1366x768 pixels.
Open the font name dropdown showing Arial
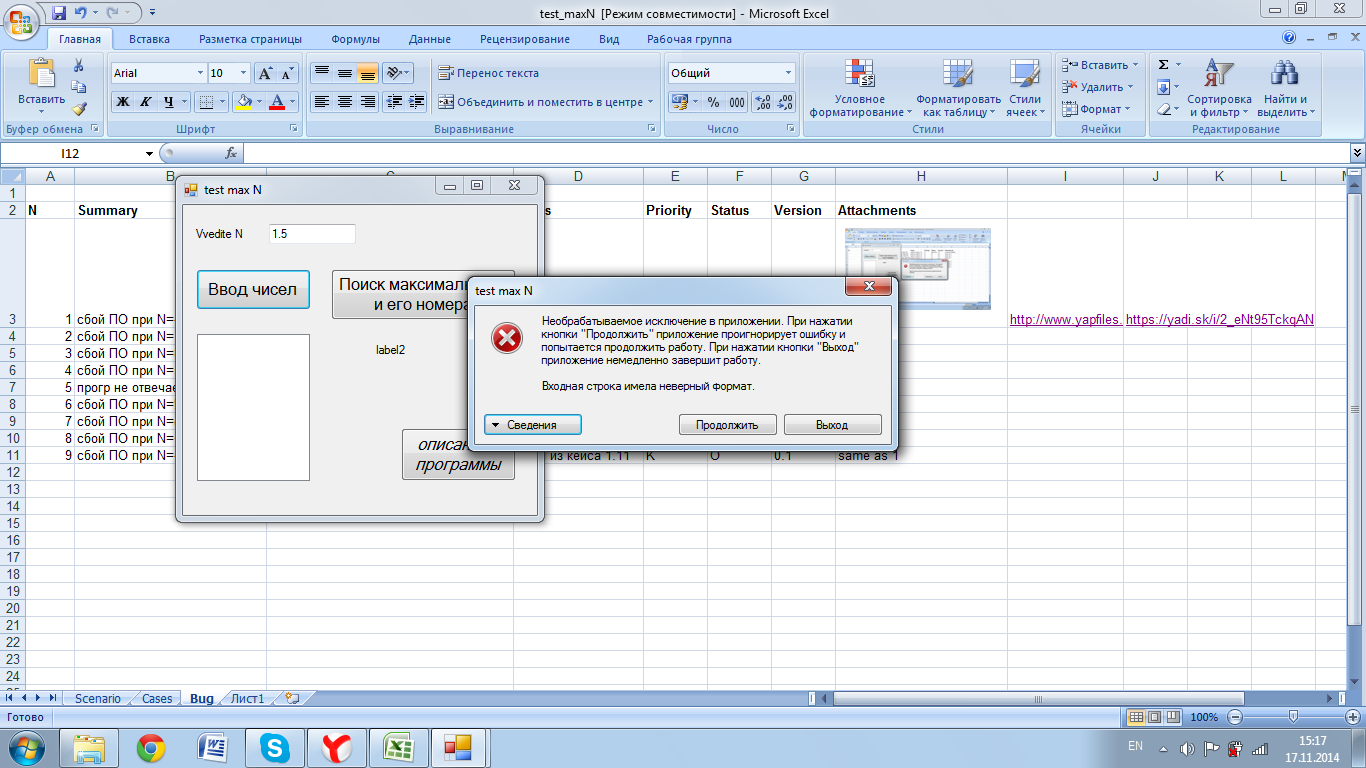pyautogui.click(x=158, y=73)
